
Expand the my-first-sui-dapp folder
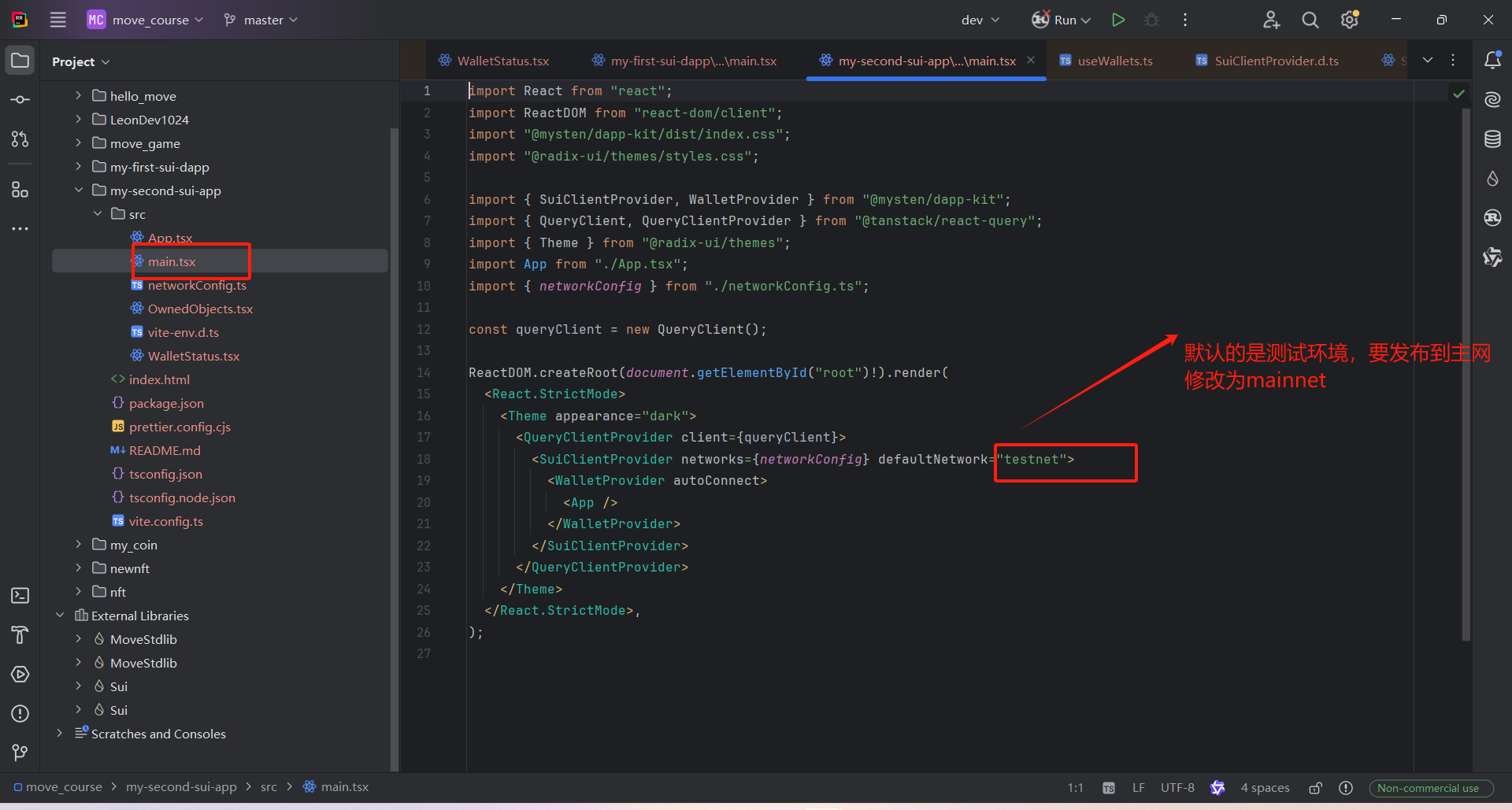(x=78, y=166)
